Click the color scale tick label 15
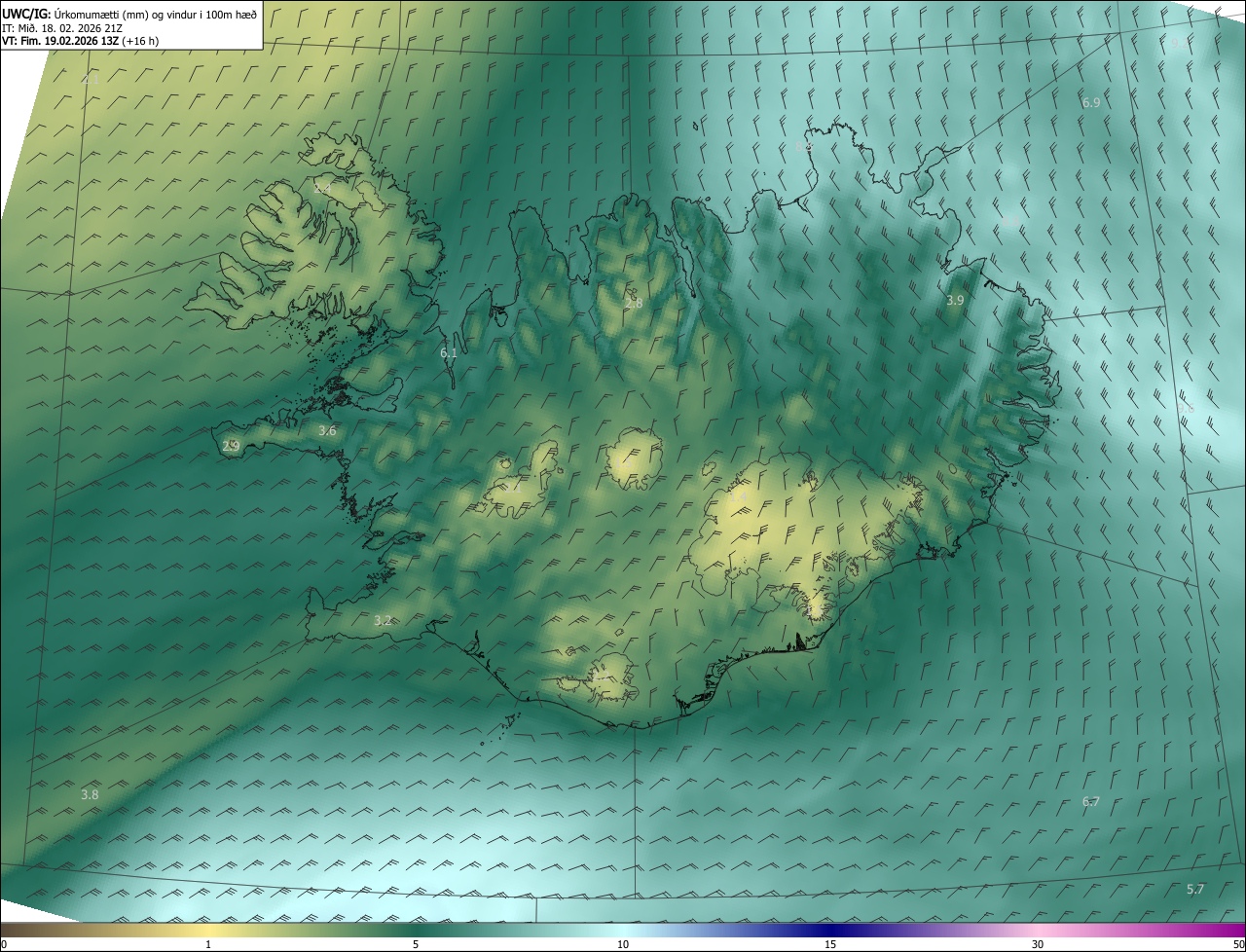Image resolution: width=1246 pixels, height=952 pixels. pyautogui.click(x=830, y=944)
